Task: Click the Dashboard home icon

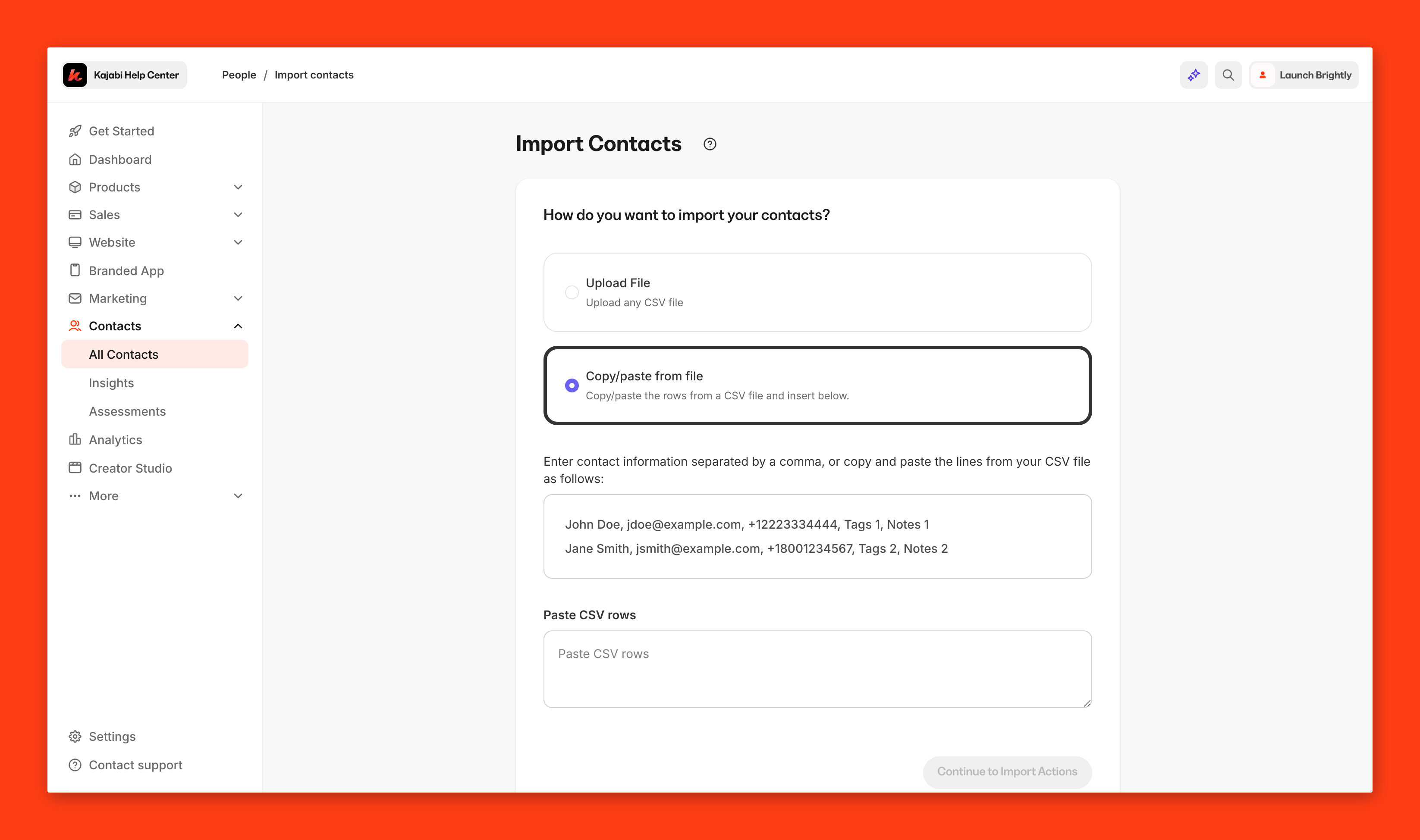Action: tap(75, 160)
